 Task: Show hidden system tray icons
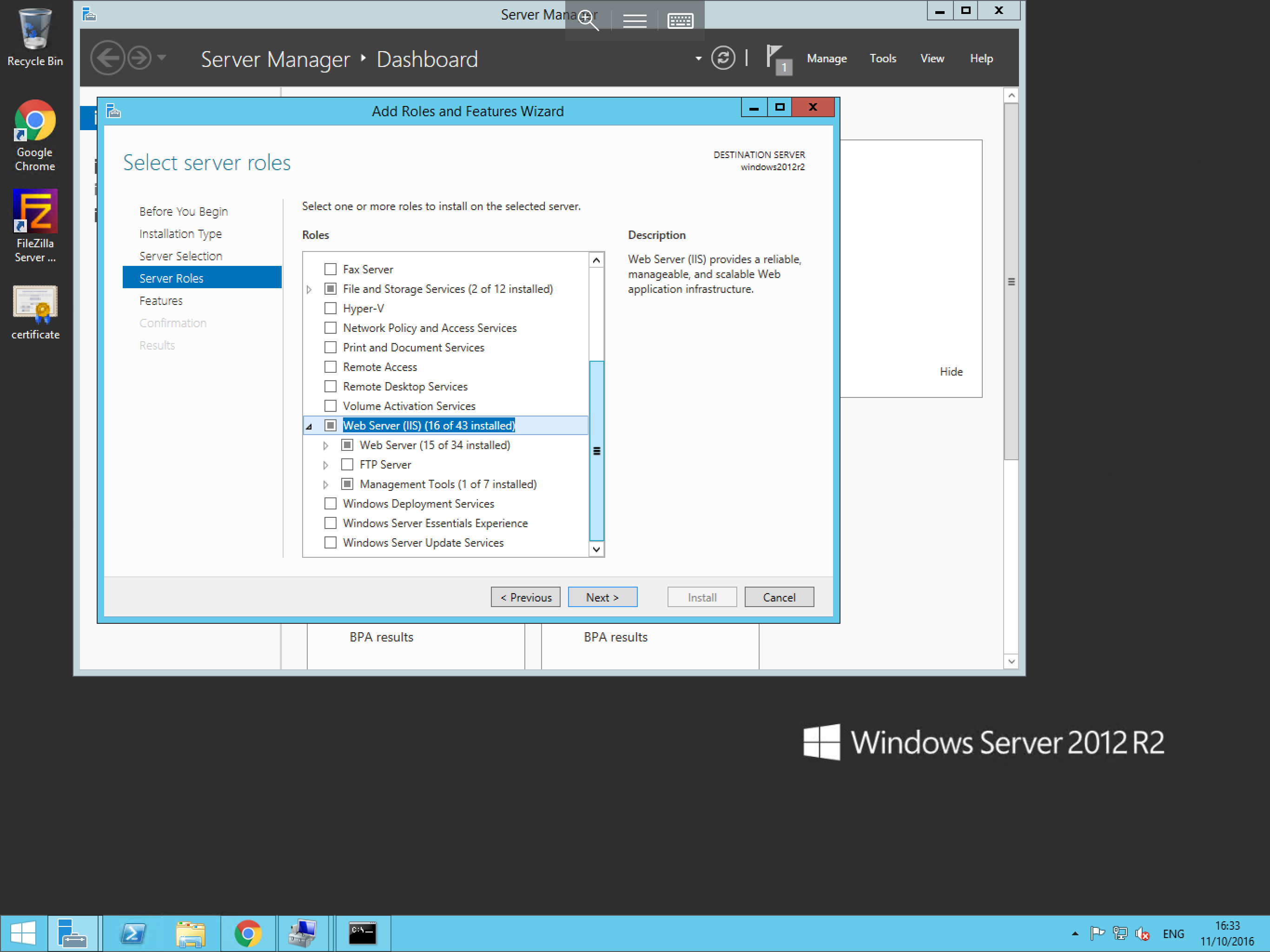(1075, 933)
